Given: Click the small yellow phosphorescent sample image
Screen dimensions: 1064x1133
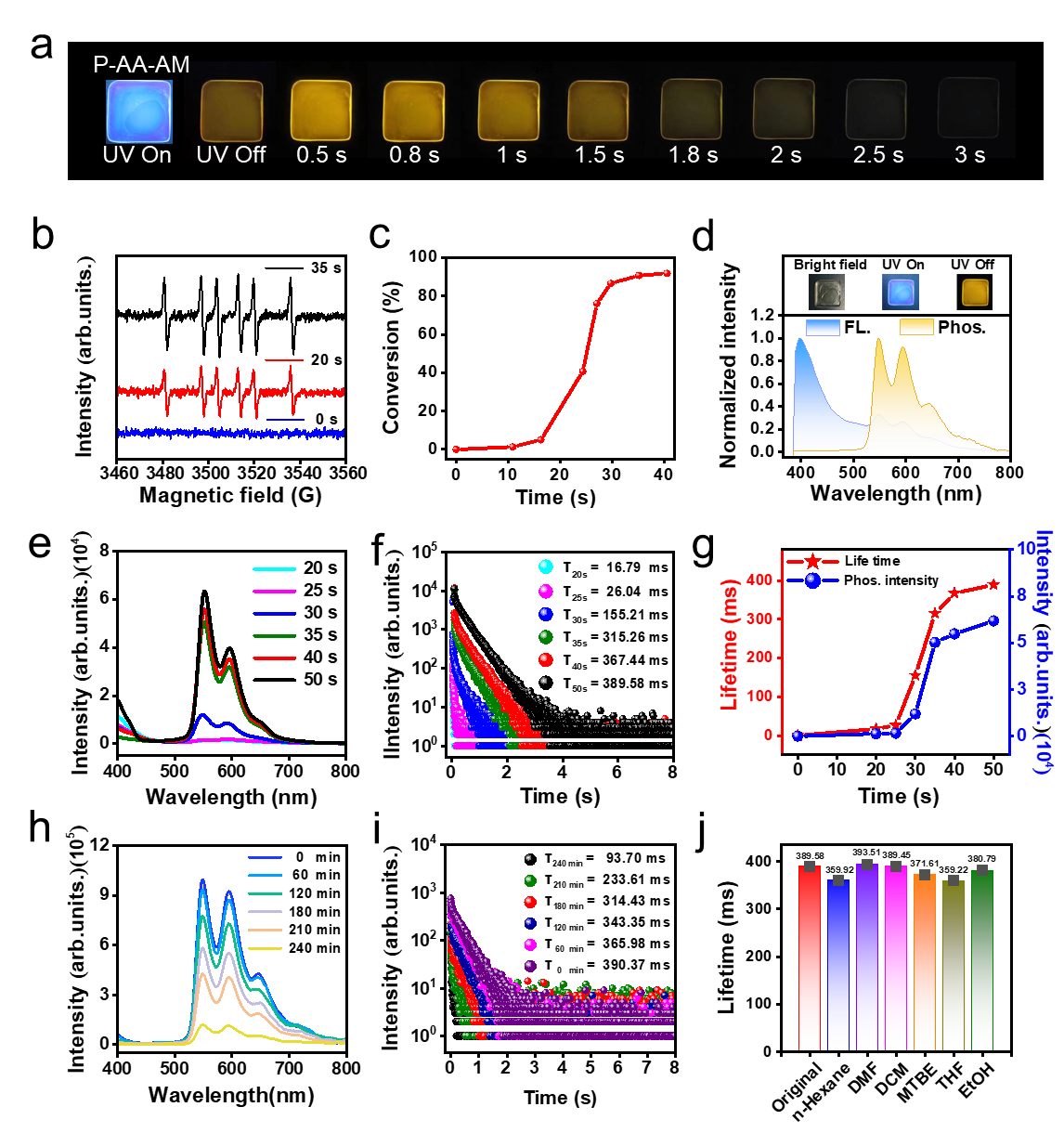Looking at the screenshot, I should pyautogui.click(x=975, y=293).
